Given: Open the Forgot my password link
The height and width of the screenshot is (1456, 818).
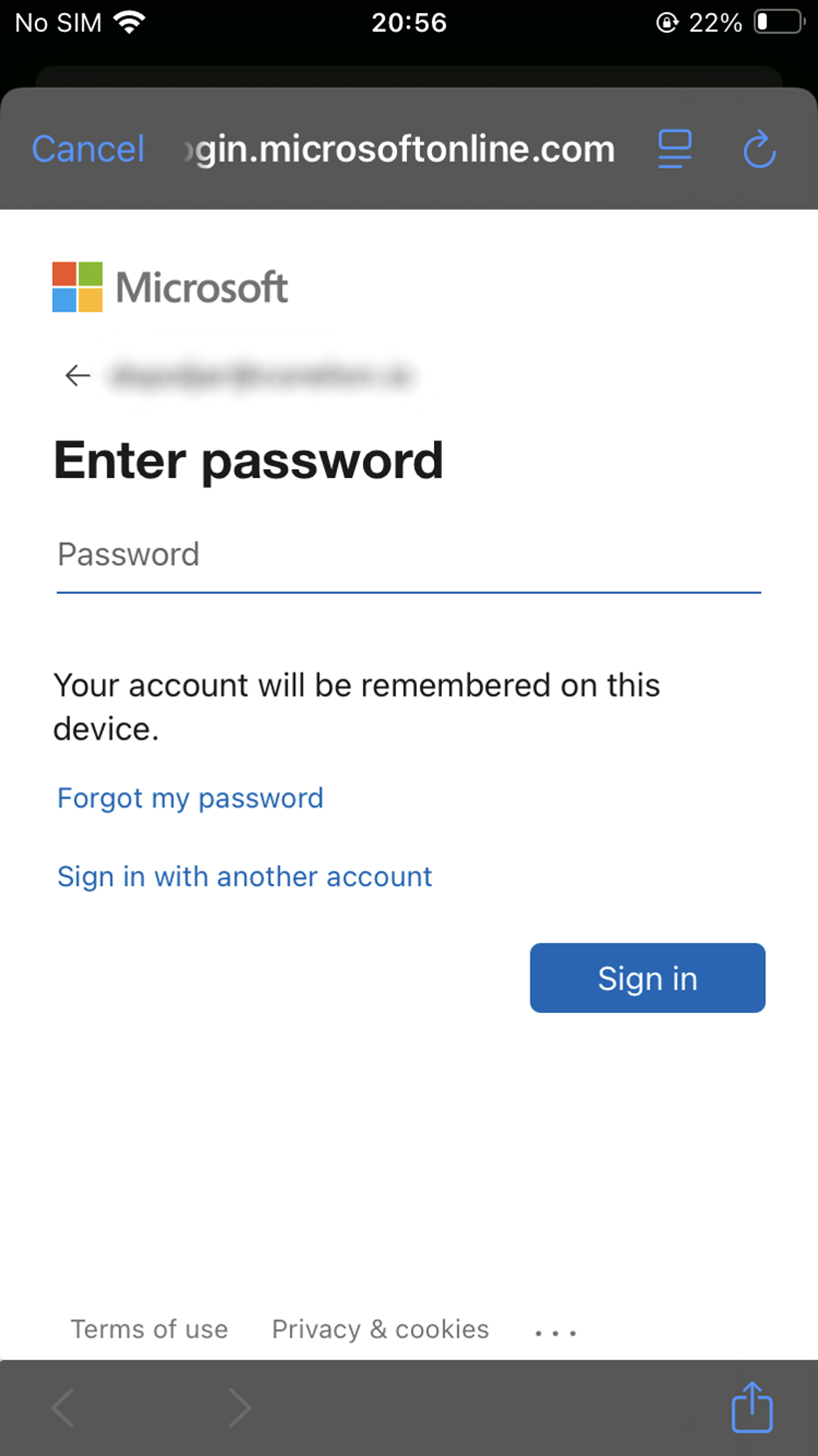Looking at the screenshot, I should (x=191, y=798).
